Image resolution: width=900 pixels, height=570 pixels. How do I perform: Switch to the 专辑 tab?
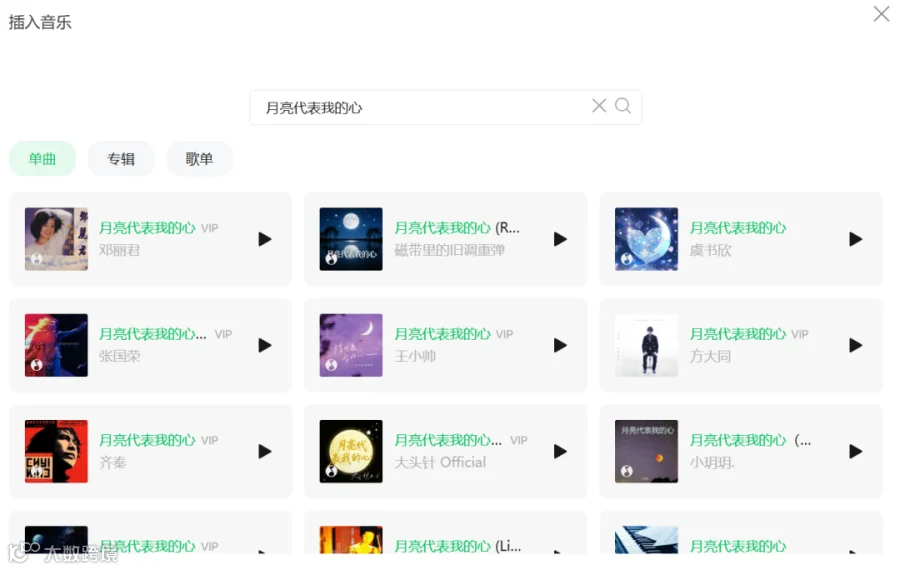pyautogui.click(x=121, y=158)
